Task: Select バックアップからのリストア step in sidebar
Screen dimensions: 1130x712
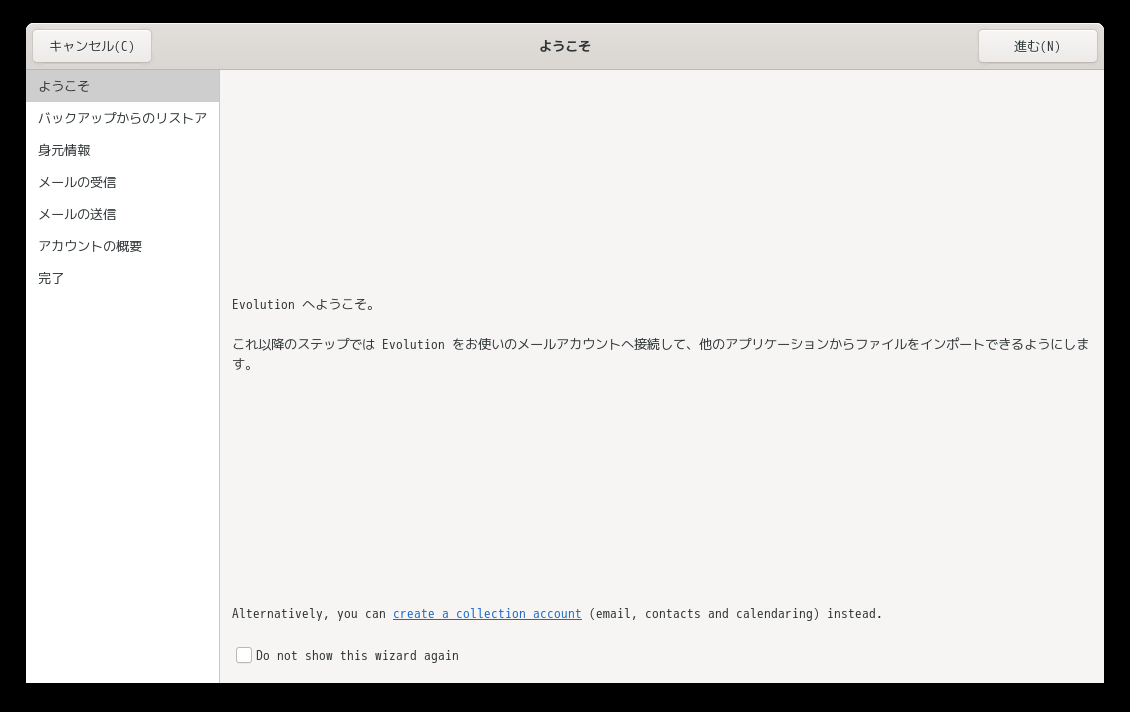Action: [x=123, y=118]
